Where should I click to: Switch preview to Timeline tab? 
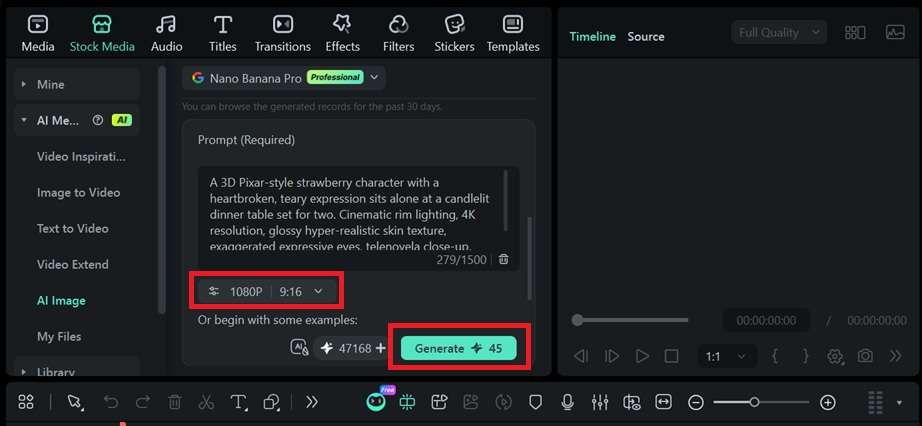(x=593, y=36)
